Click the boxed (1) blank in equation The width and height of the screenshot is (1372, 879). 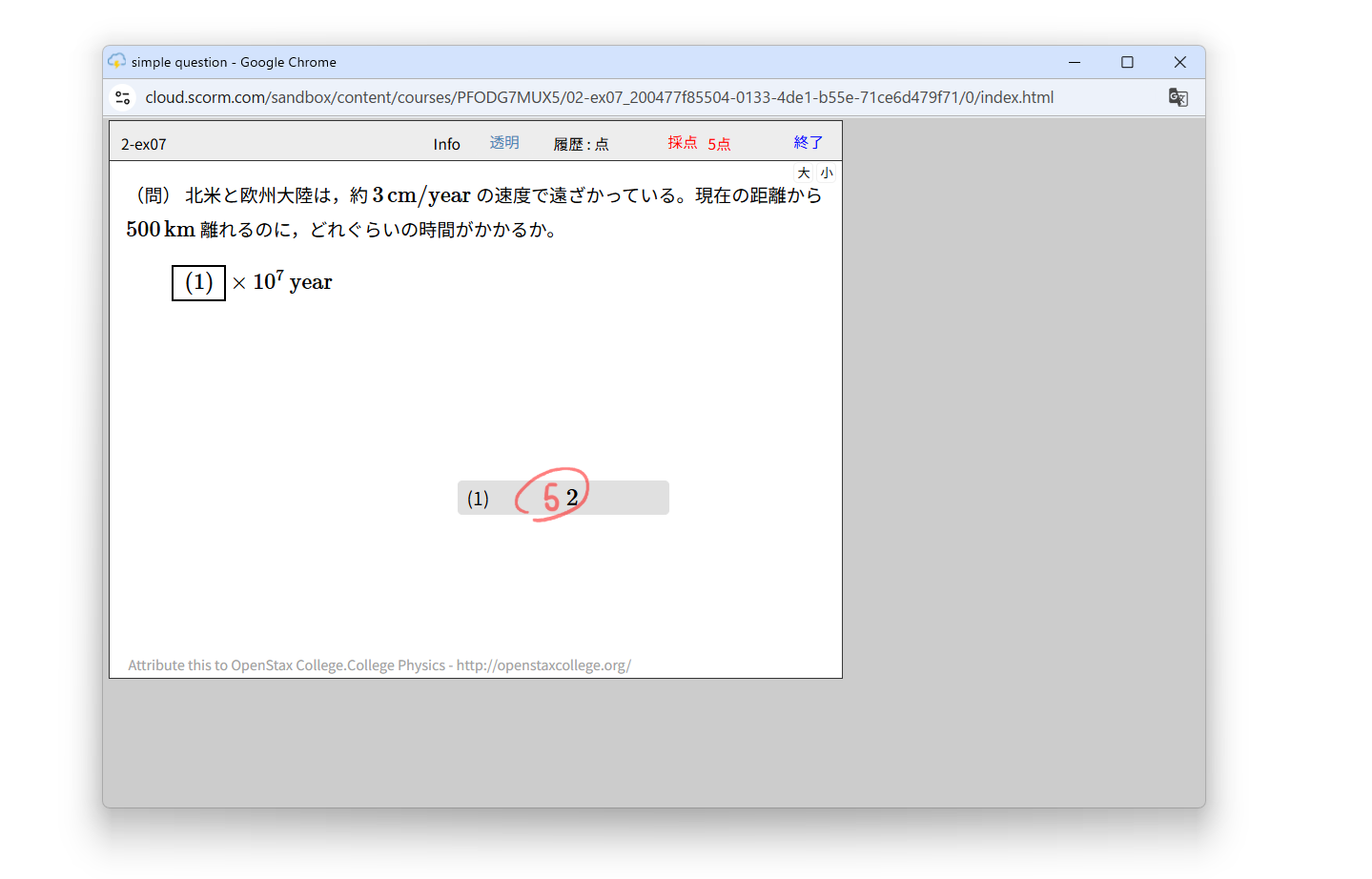[198, 283]
